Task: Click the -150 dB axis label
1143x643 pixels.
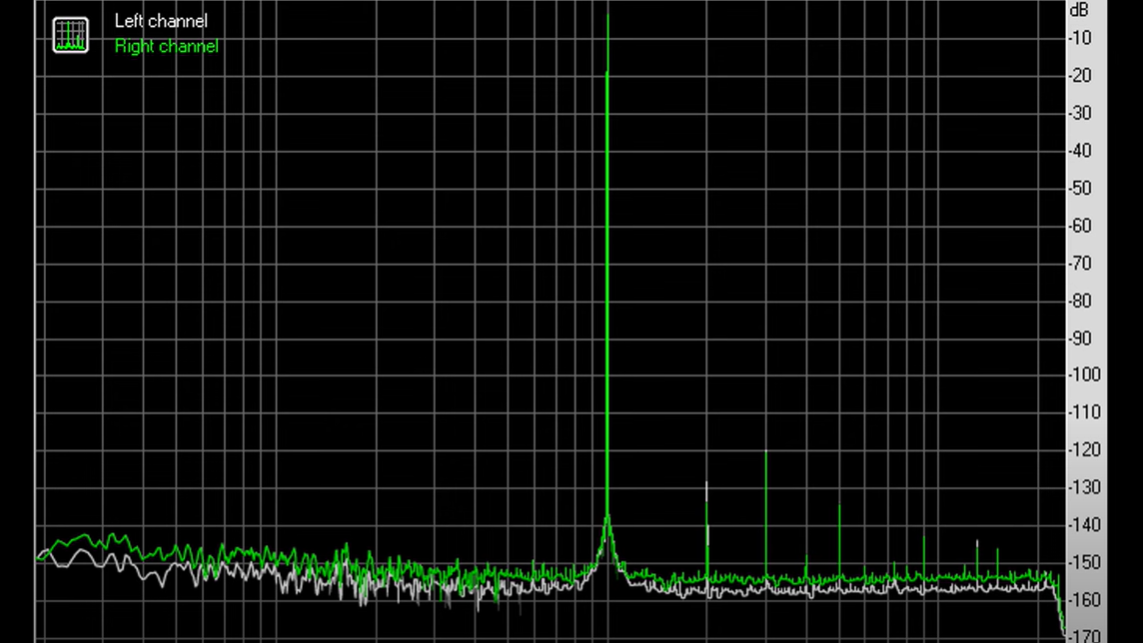Action: 1084,563
